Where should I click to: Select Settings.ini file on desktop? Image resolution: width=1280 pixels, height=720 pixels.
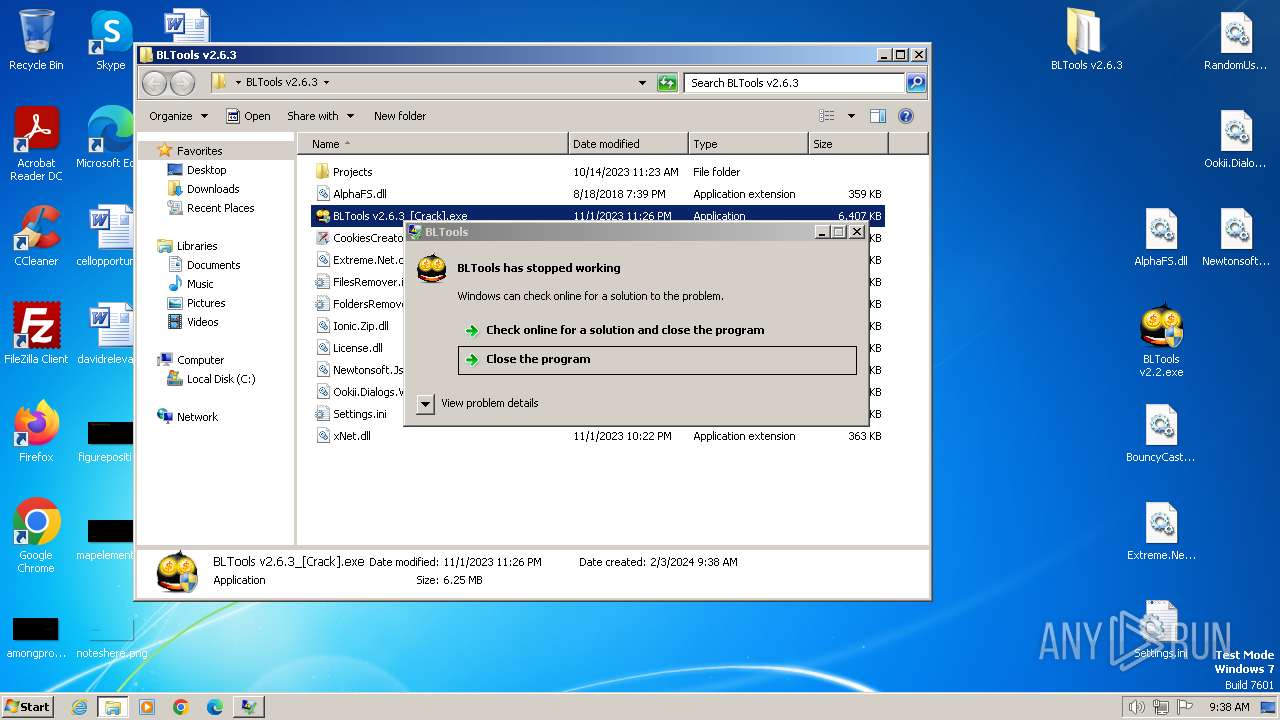pos(1161,631)
